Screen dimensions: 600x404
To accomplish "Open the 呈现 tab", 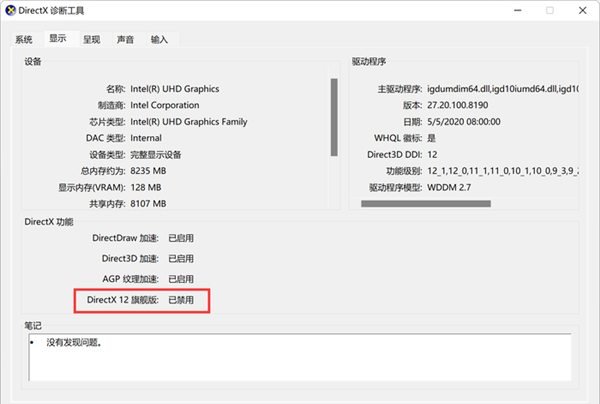I will [x=91, y=40].
